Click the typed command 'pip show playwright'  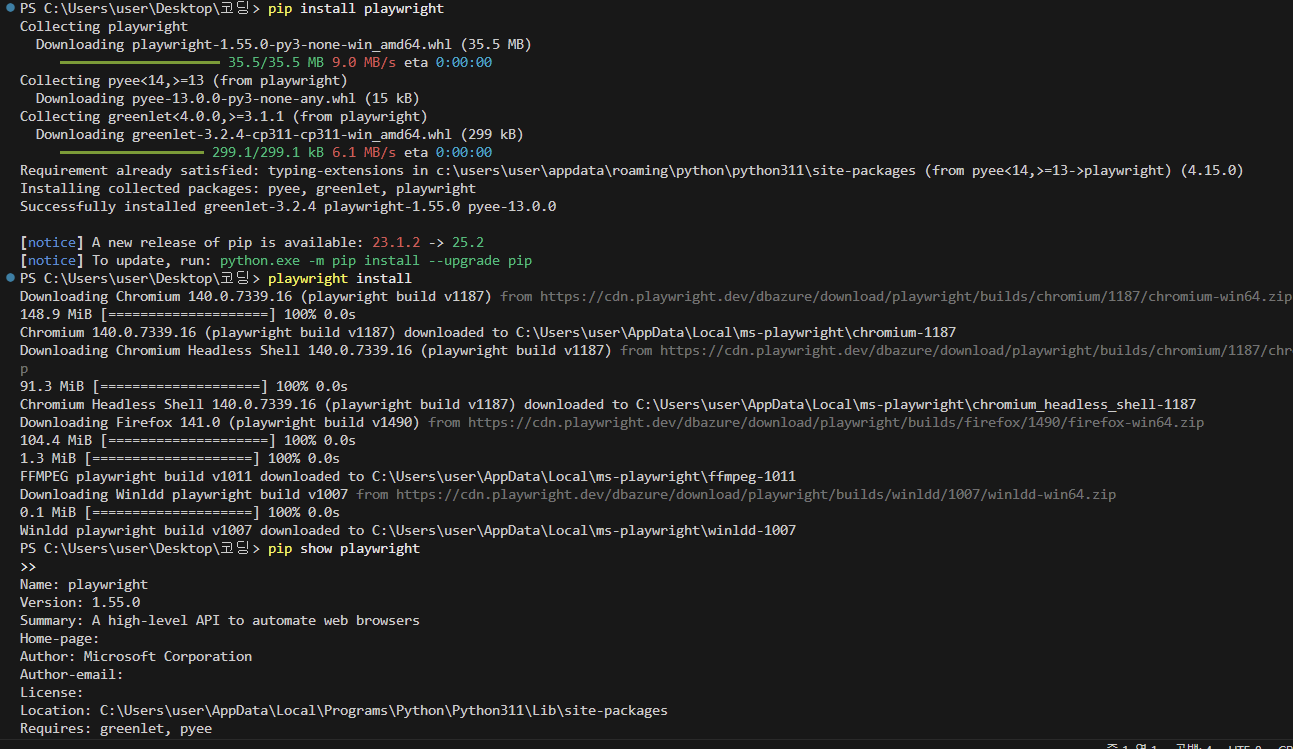[x=344, y=548]
